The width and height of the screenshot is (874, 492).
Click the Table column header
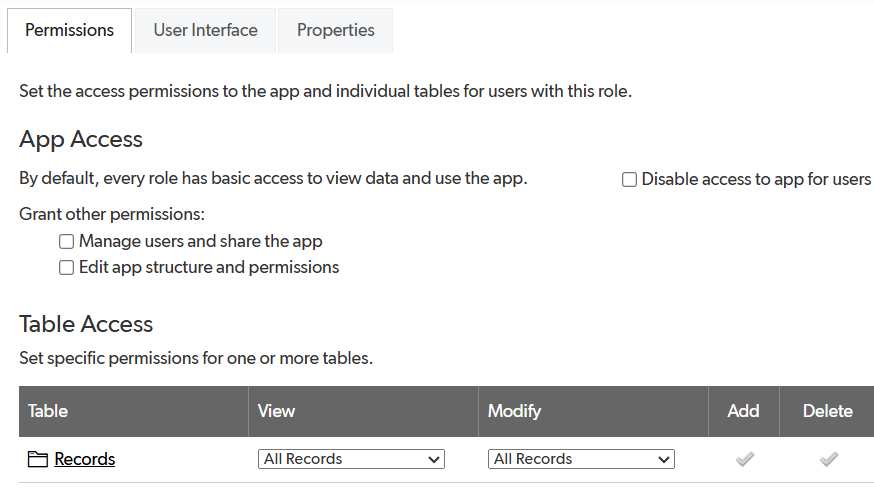(x=48, y=411)
